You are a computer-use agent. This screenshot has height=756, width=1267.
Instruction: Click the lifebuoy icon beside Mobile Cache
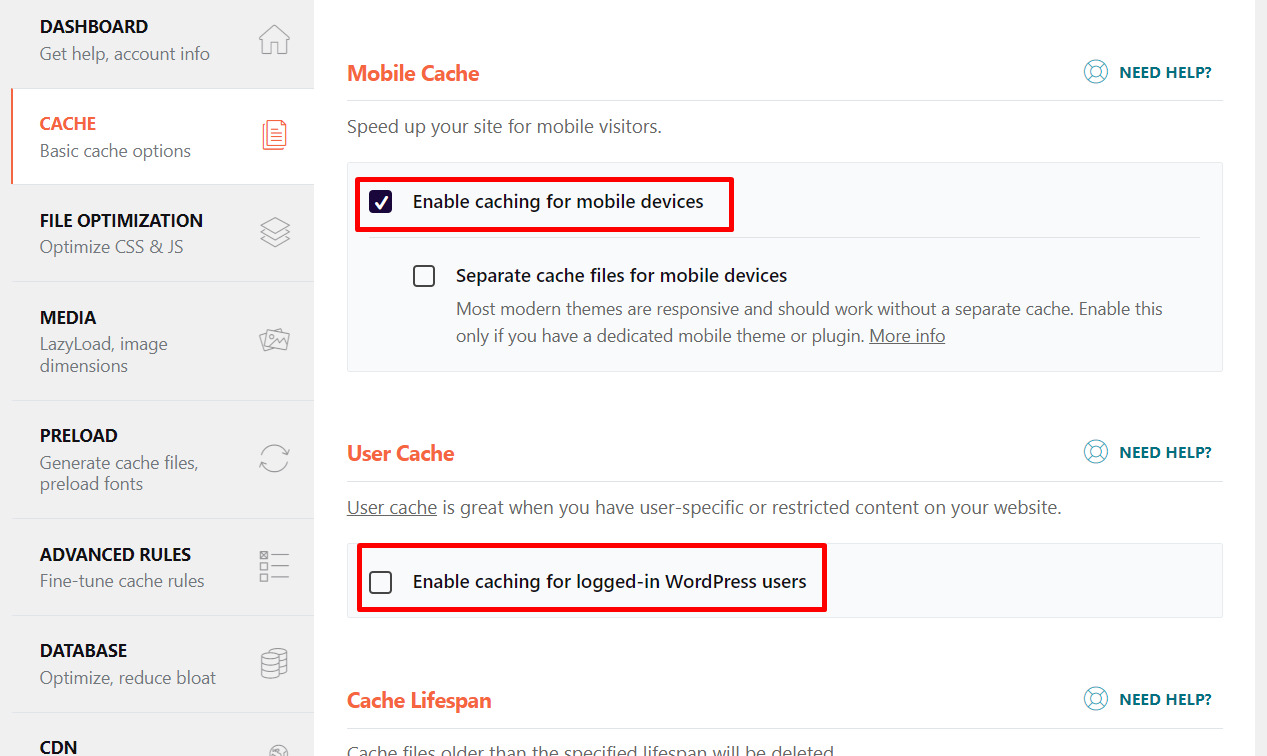pos(1096,72)
